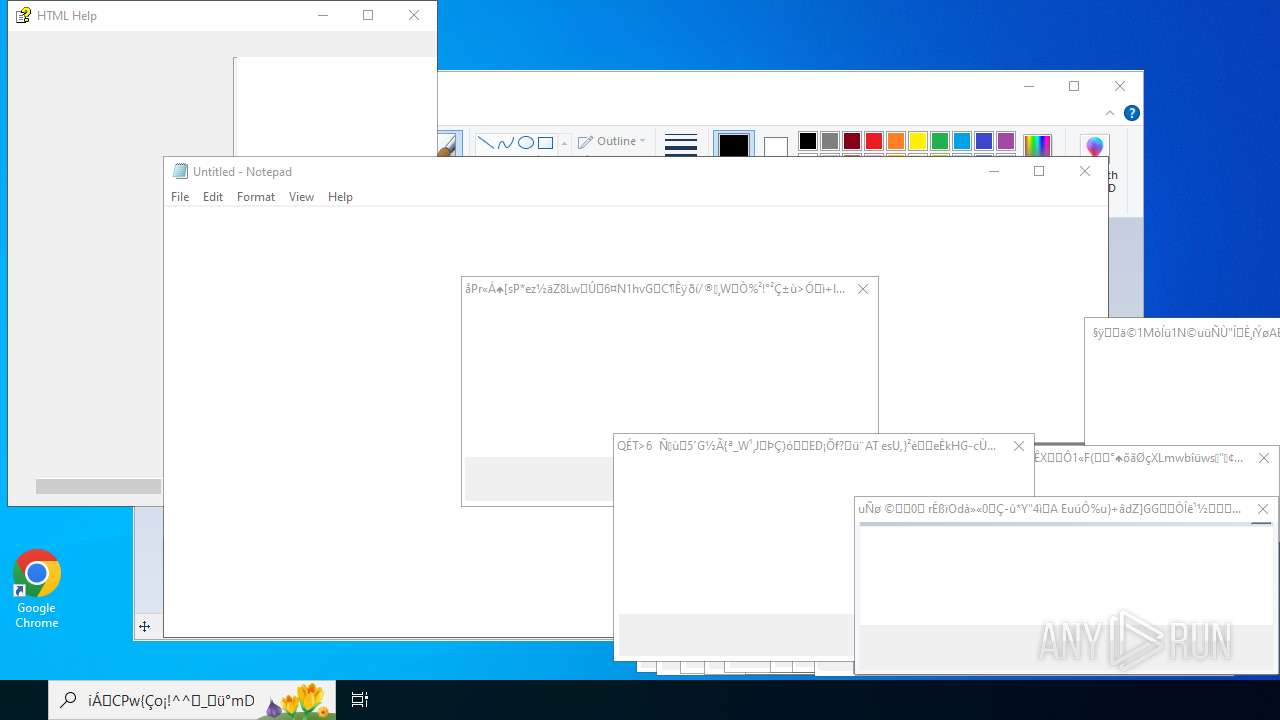Pick the green palette swatch
Viewport: 1280px width, 720px height.
pos(940,141)
